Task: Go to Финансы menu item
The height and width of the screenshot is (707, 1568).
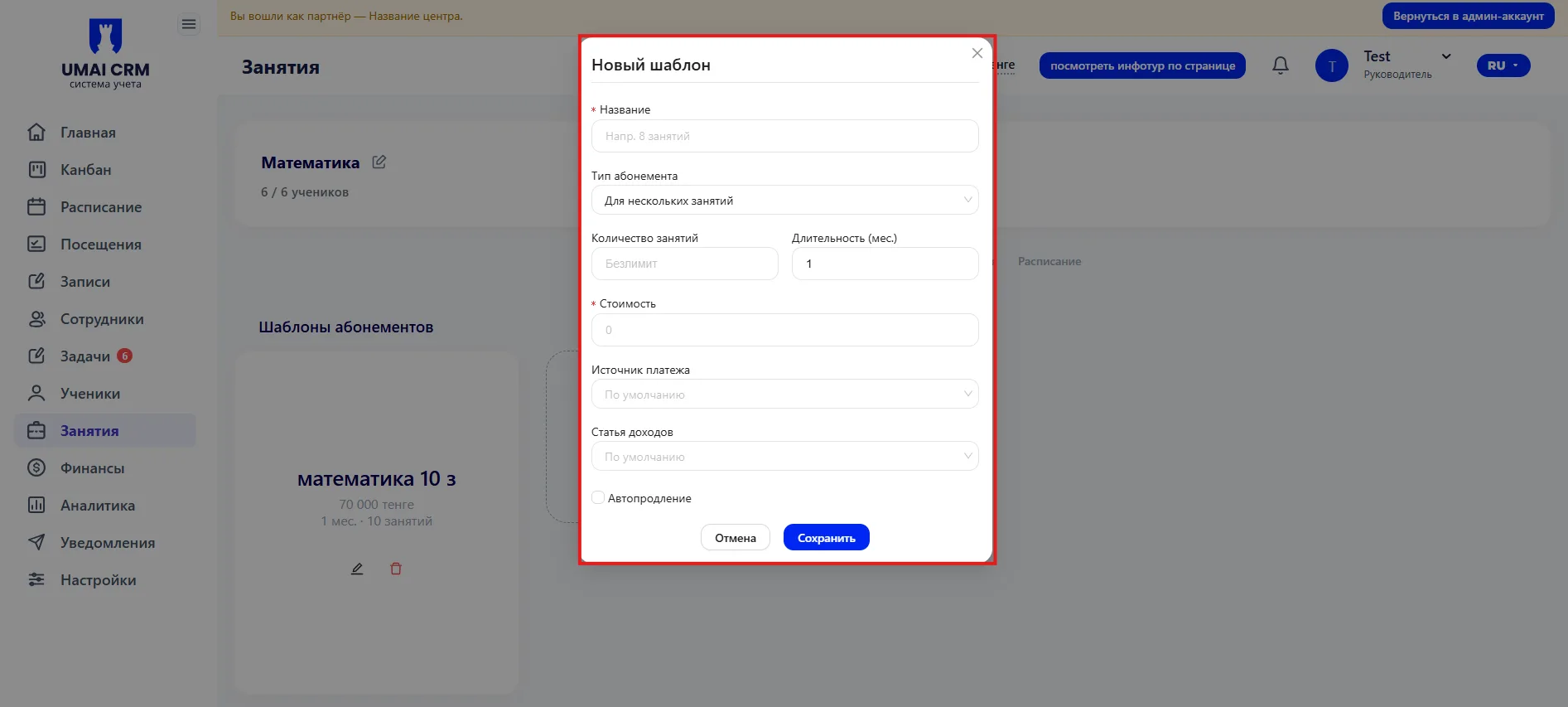Action: tap(93, 468)
